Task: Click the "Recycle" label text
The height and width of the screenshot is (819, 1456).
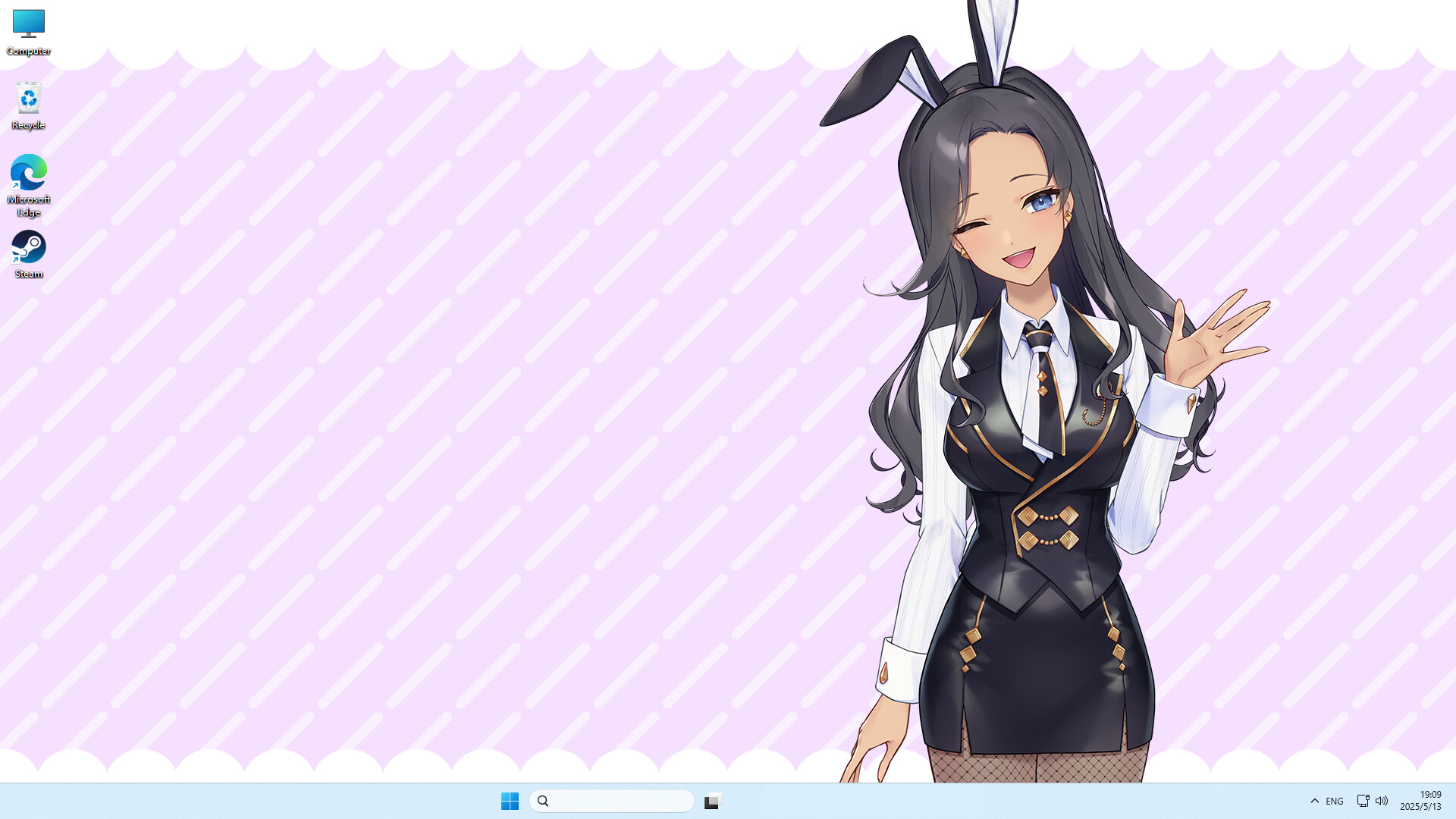Action: coord(29,125)
